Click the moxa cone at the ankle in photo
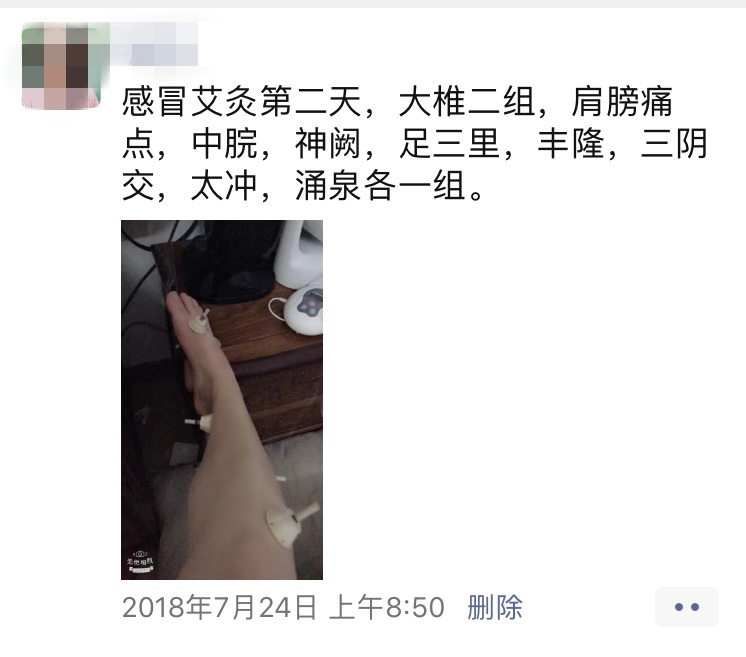This screenshot has width=746, height=657. click(199, 422)
